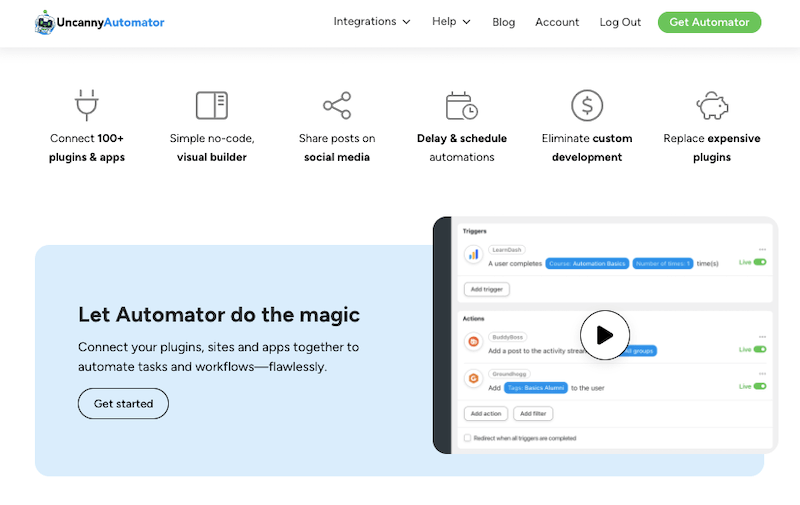Click the Add trigger button
Viewport: 800px width, 505px height.
point(487,289)
